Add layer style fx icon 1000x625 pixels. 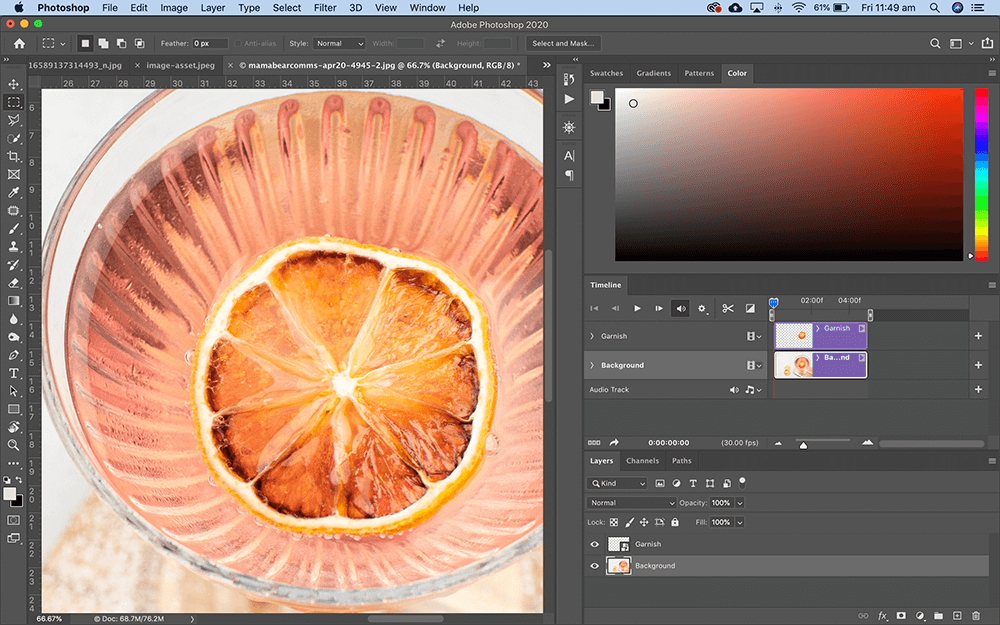[882, 616]
